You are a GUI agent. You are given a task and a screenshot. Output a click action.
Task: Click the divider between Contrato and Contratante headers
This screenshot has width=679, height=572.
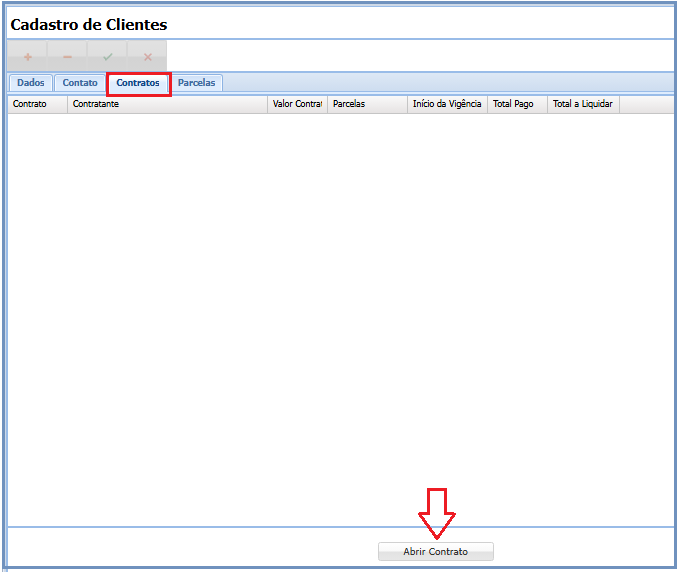68,104
